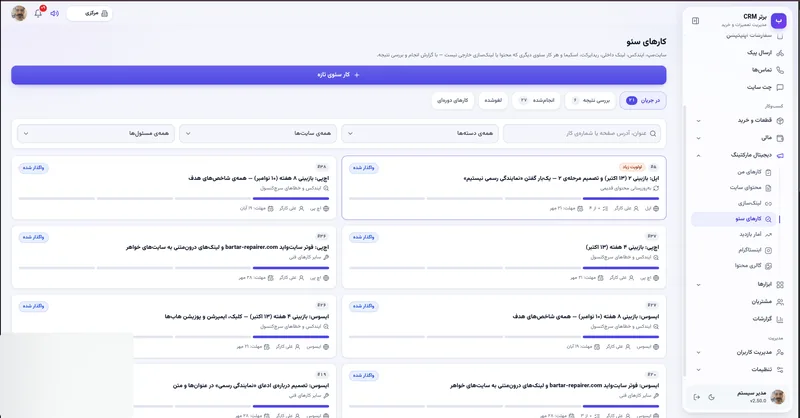
Task: Click the search field for title or page address
Action: click(582, 133)
